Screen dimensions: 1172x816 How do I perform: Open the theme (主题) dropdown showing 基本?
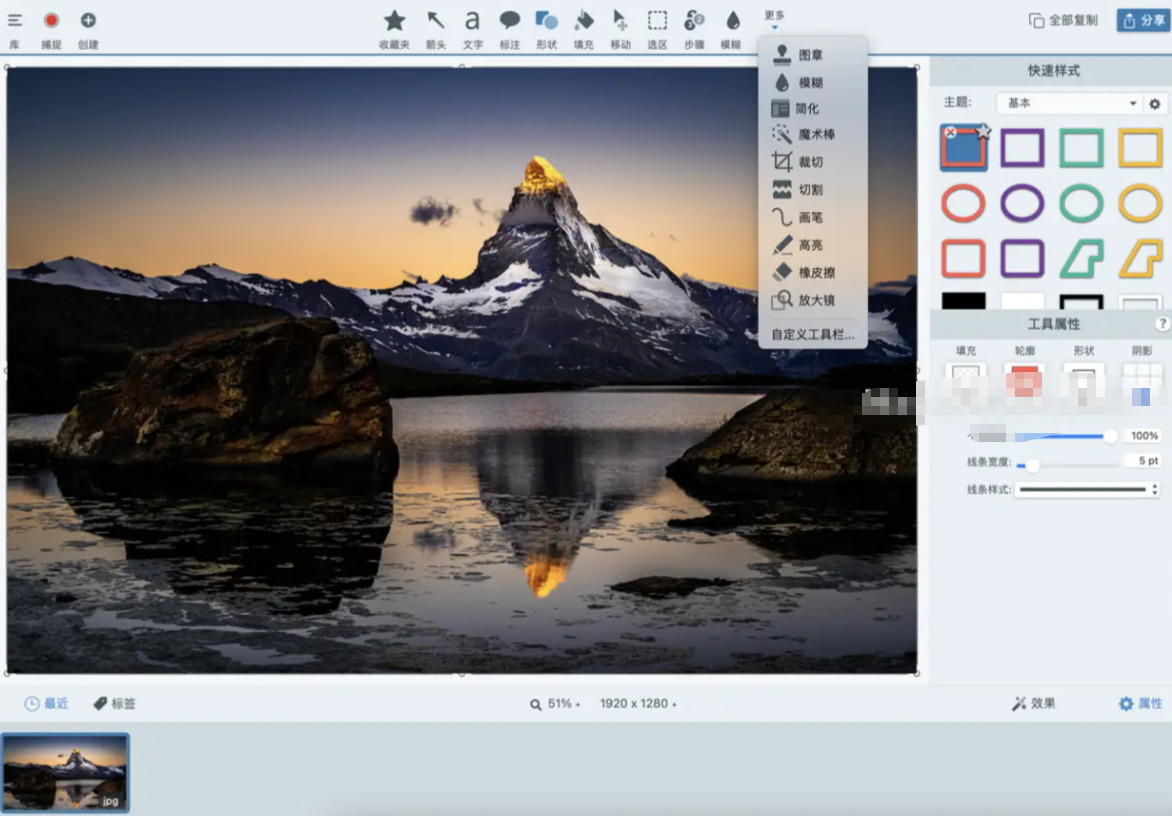point(1069,103)
